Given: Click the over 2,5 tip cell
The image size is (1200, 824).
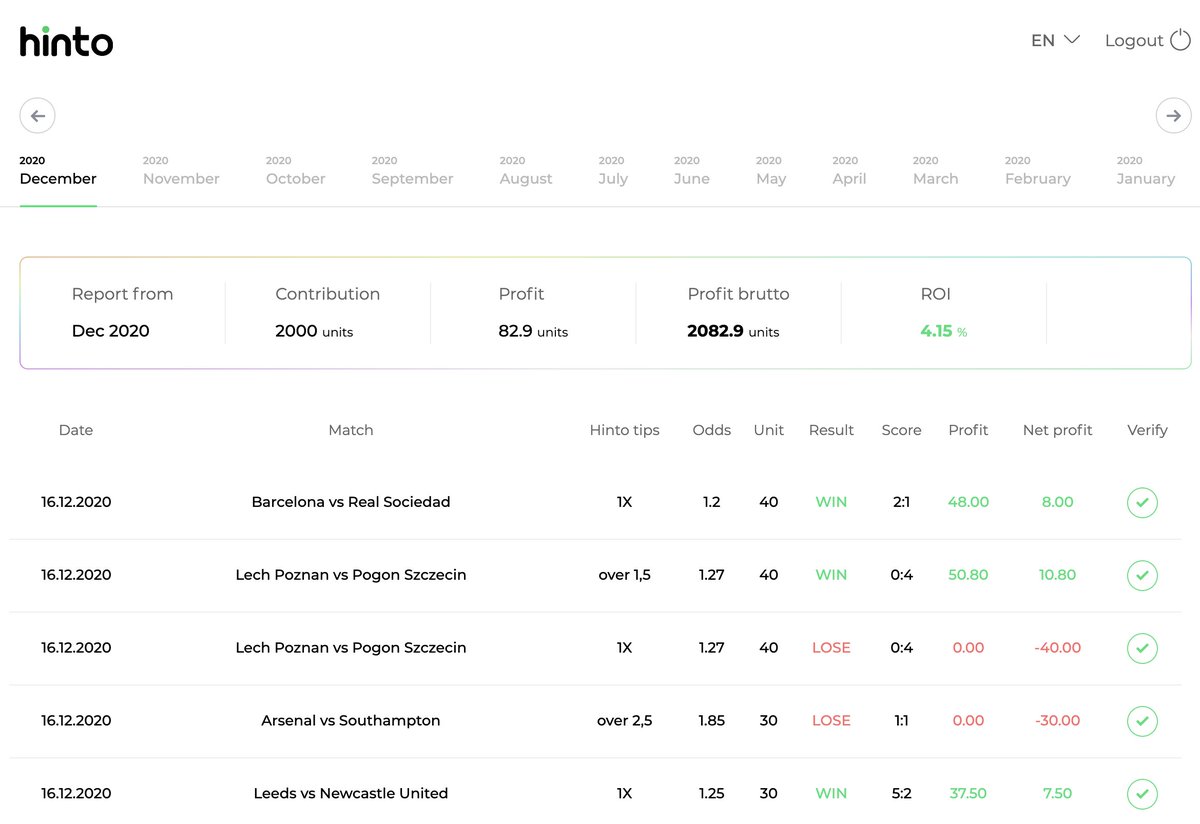Looking at the screenshot, I should (625, 721).
